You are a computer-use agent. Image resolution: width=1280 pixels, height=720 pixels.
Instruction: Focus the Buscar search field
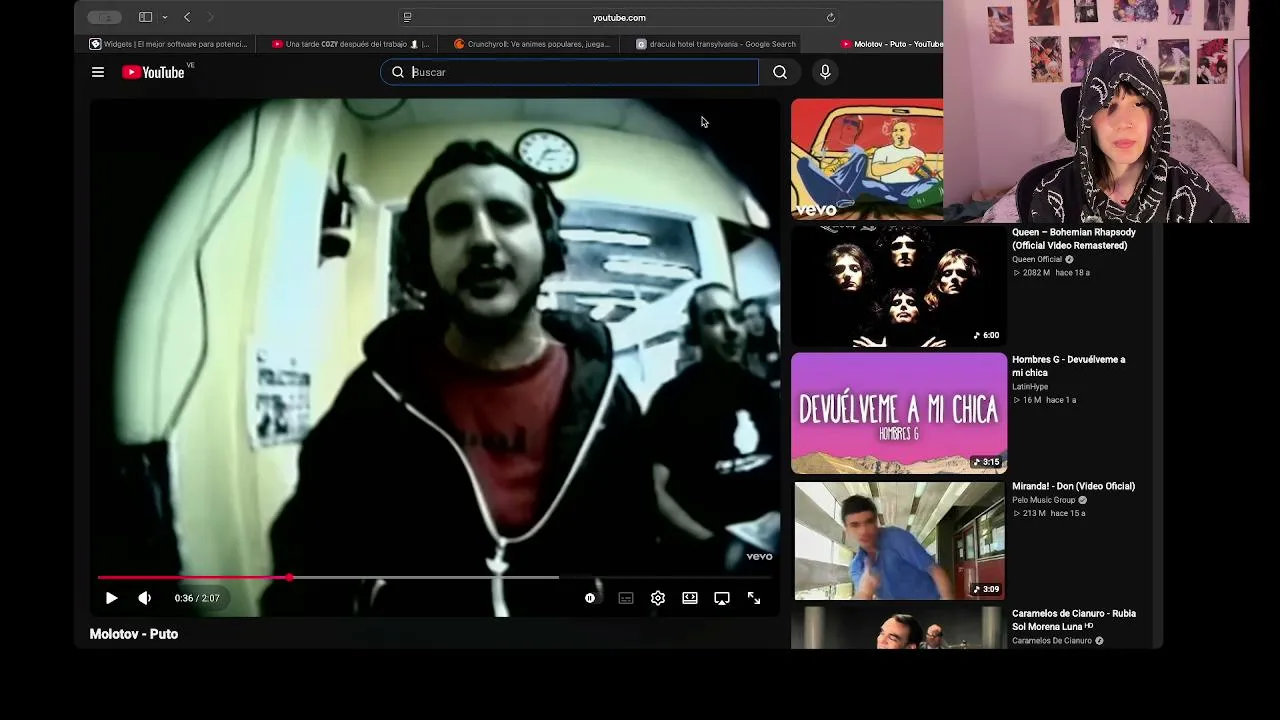tap(570, 72)
